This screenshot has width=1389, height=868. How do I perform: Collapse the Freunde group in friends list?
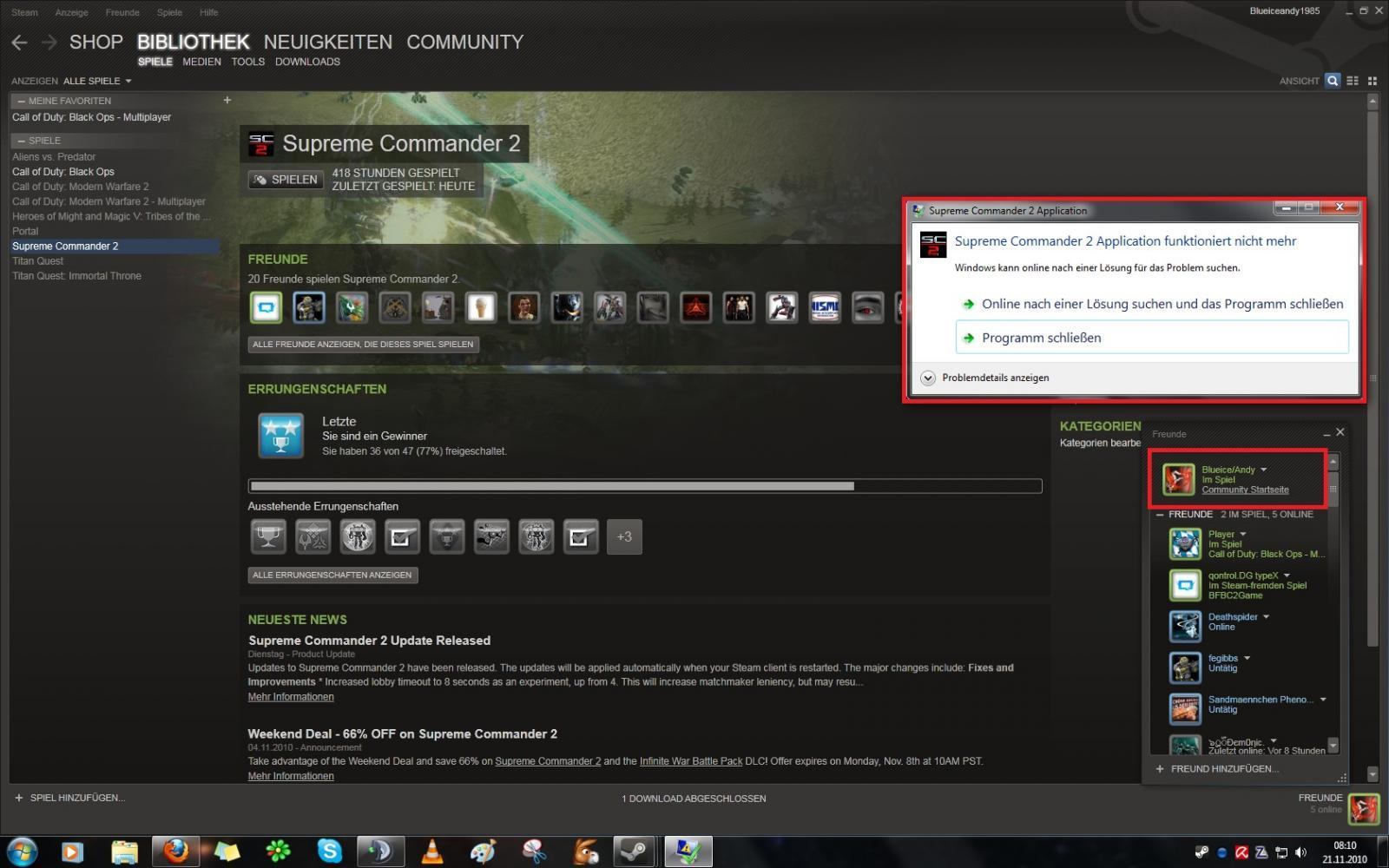tap(1160, 515)
